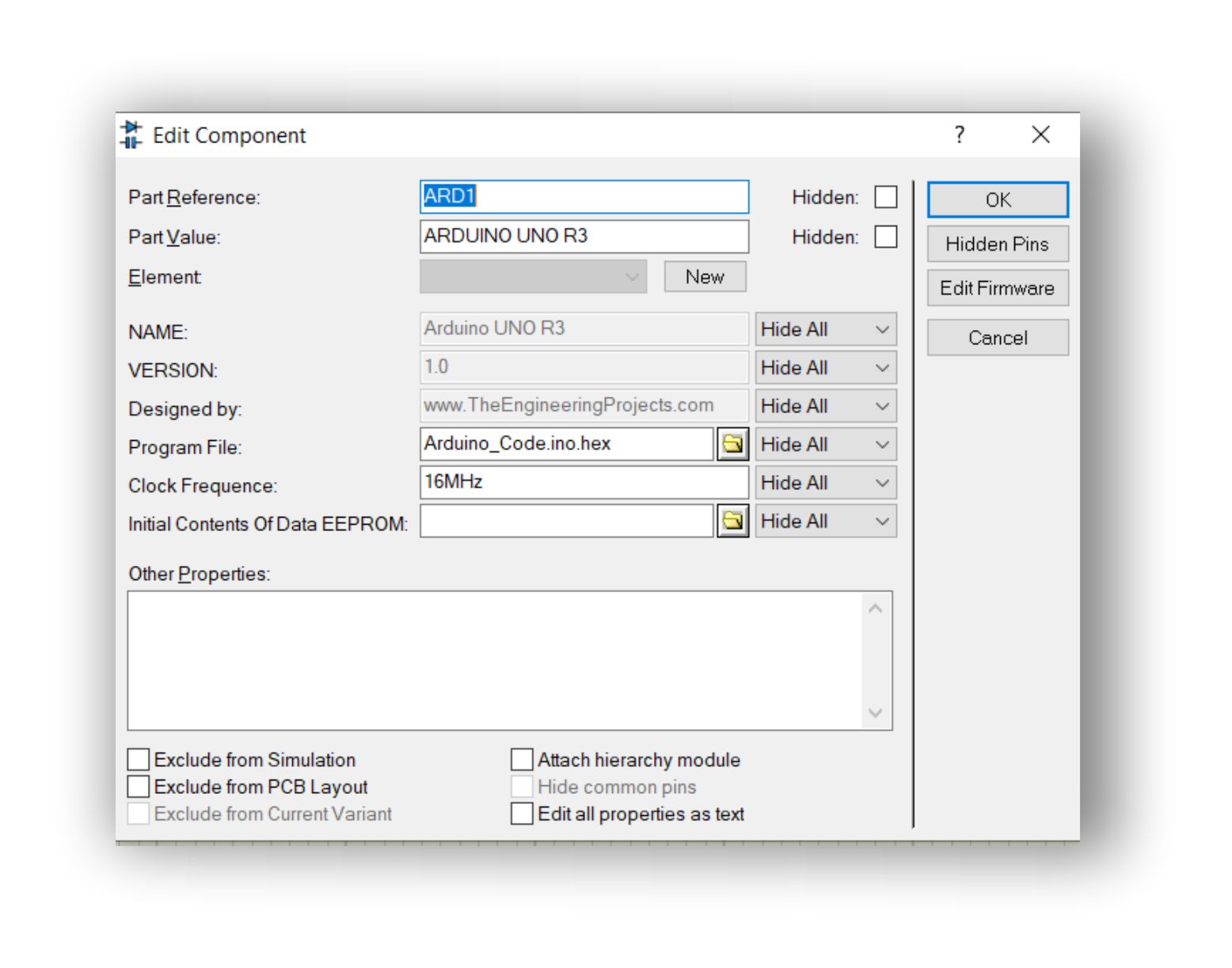Screen dimensions: 1232x968
Task: Click the Clock Frequence field 16MHz
Action: pyautogui.click(x=584, y=482)
